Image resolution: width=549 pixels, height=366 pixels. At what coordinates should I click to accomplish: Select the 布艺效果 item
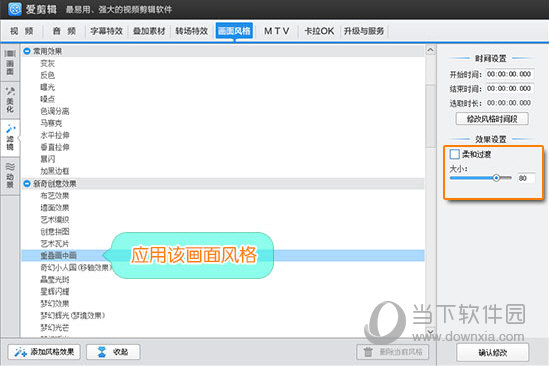pos(55,195)
